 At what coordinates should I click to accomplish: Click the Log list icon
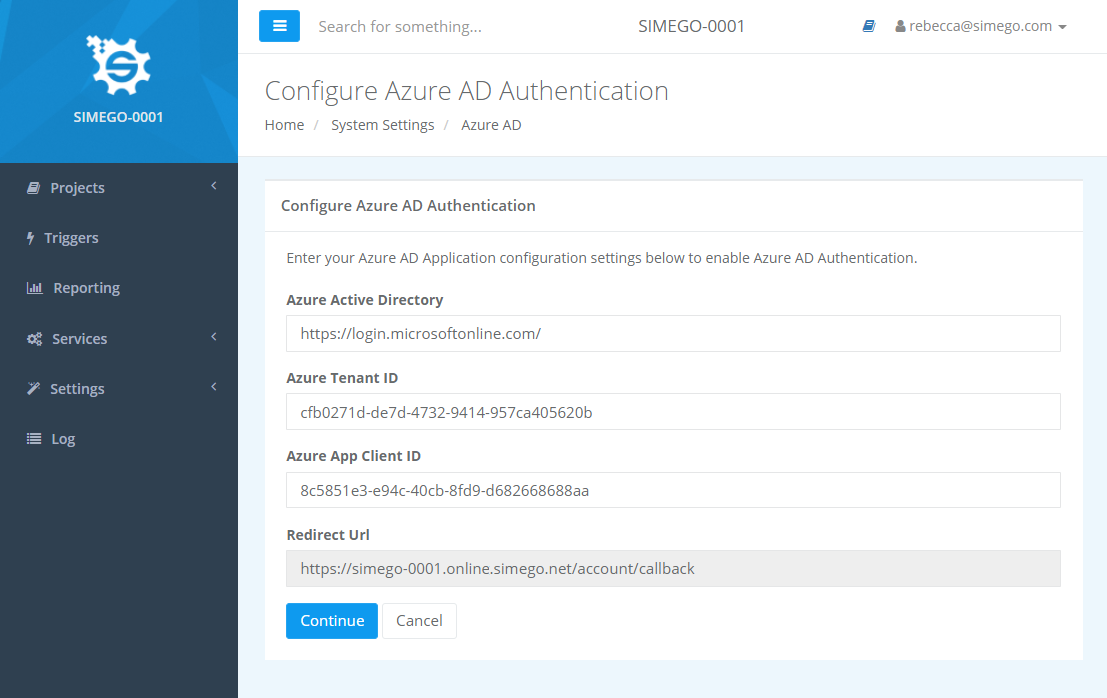point(34,439)
